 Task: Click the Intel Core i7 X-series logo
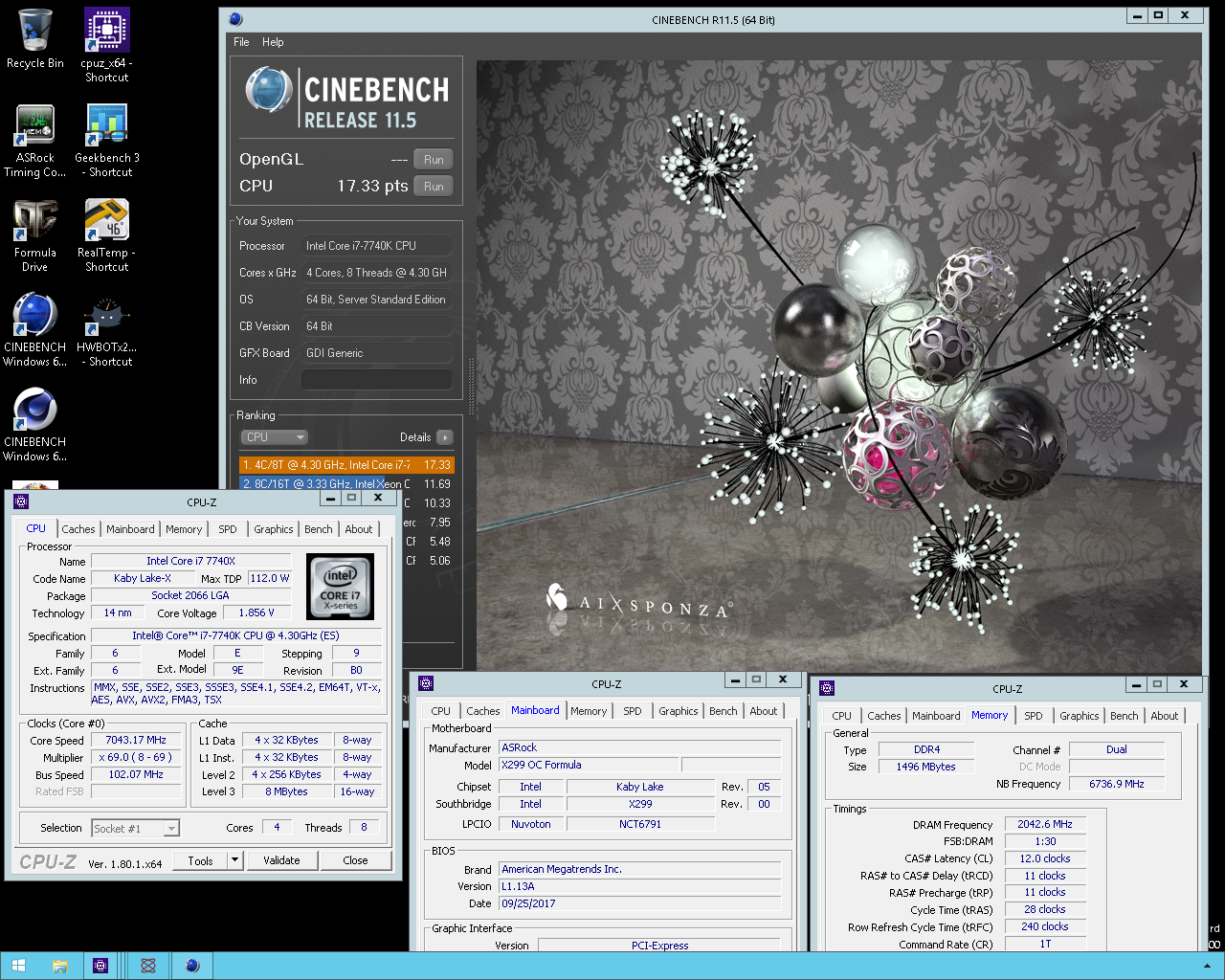click(x=341, y=587)
